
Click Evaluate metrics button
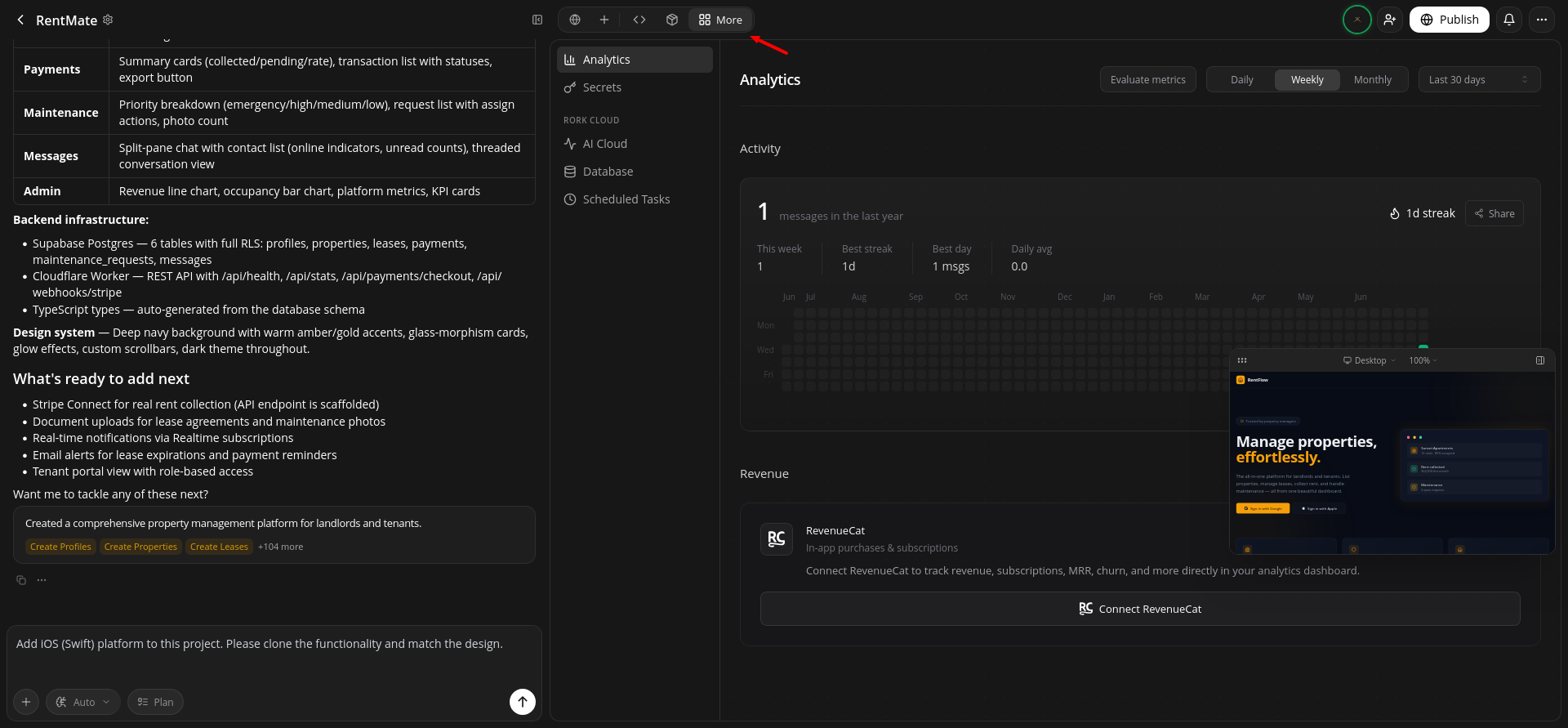(x=1148, y=79)
